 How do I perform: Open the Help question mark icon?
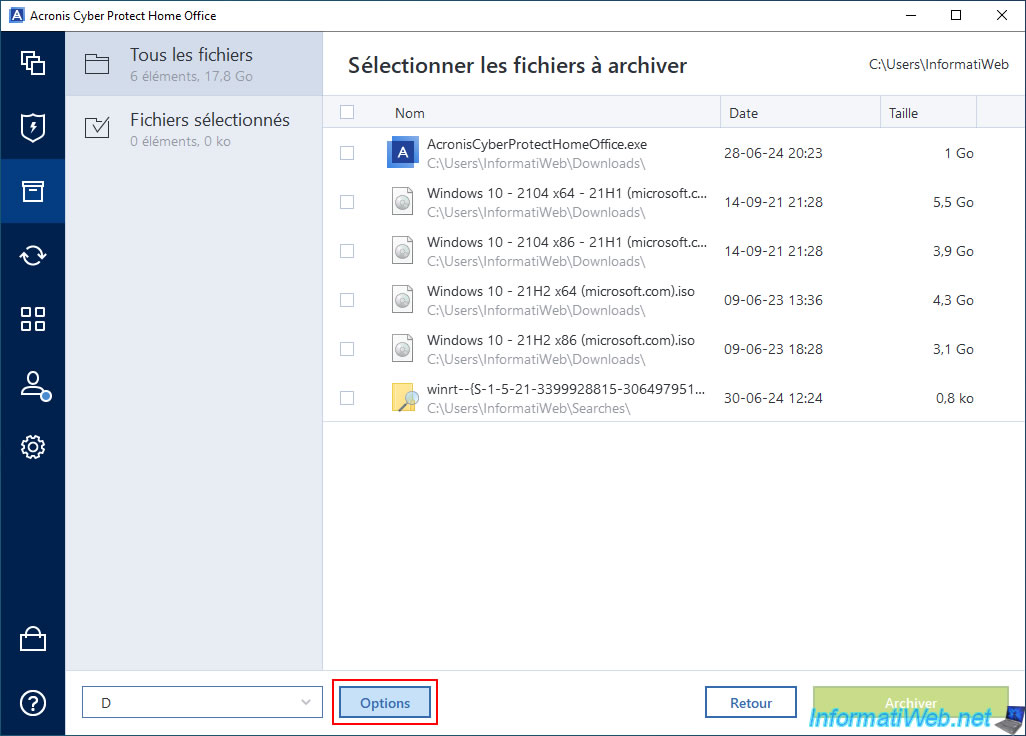pos(32,703)
